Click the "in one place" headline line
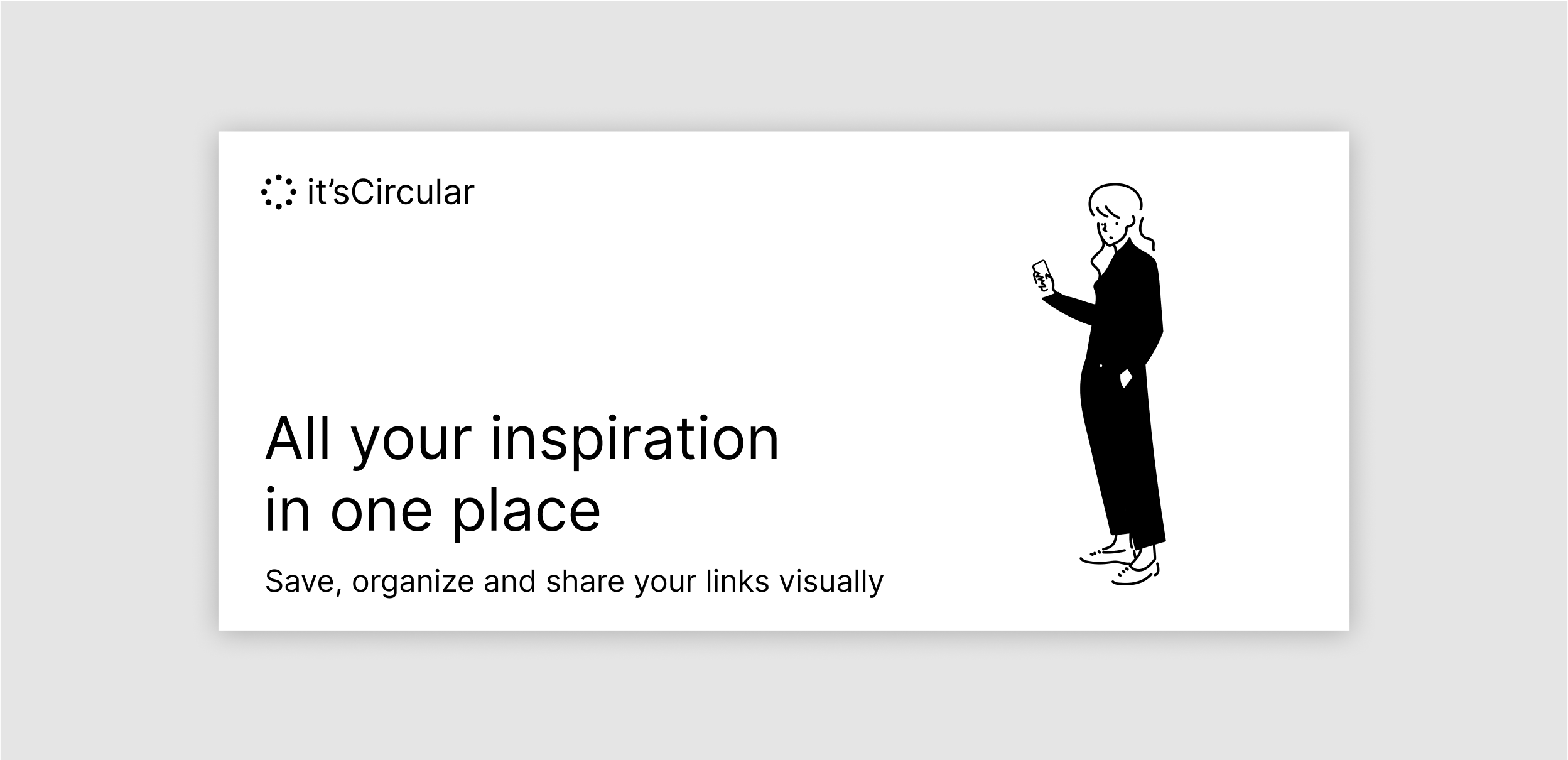1568x760 pixels. 433,511
